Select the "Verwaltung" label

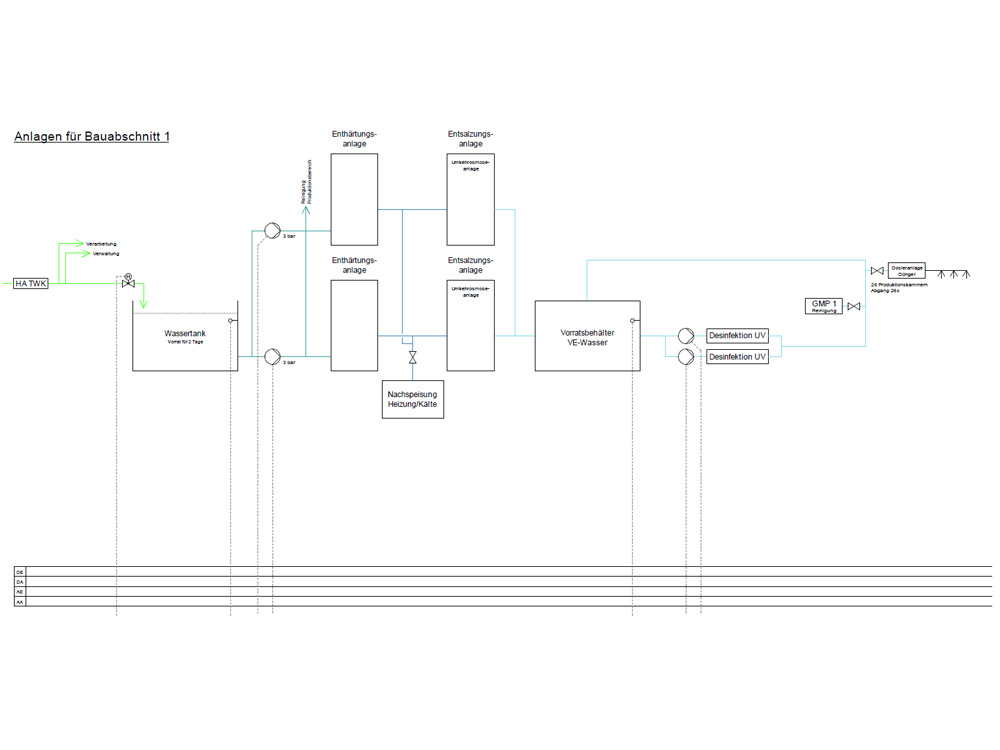(x=106, y=254)
